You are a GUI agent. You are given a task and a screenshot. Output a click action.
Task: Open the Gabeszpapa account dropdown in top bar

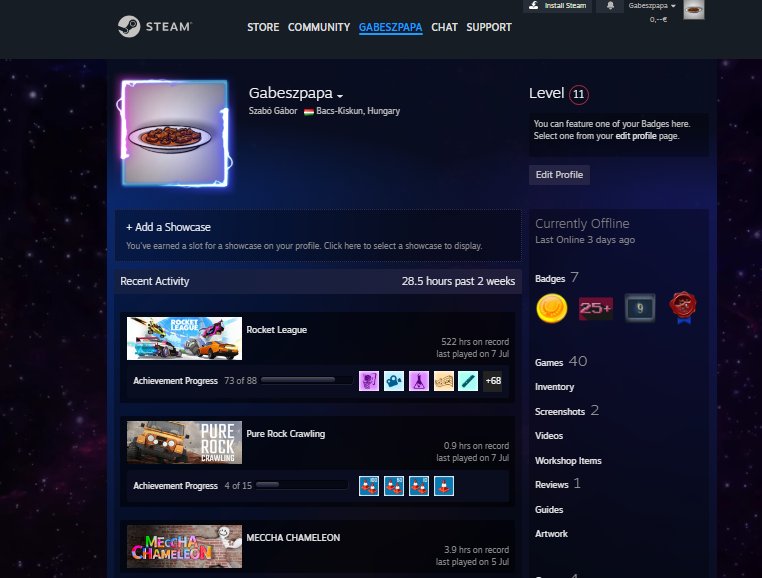click(652, 6)
